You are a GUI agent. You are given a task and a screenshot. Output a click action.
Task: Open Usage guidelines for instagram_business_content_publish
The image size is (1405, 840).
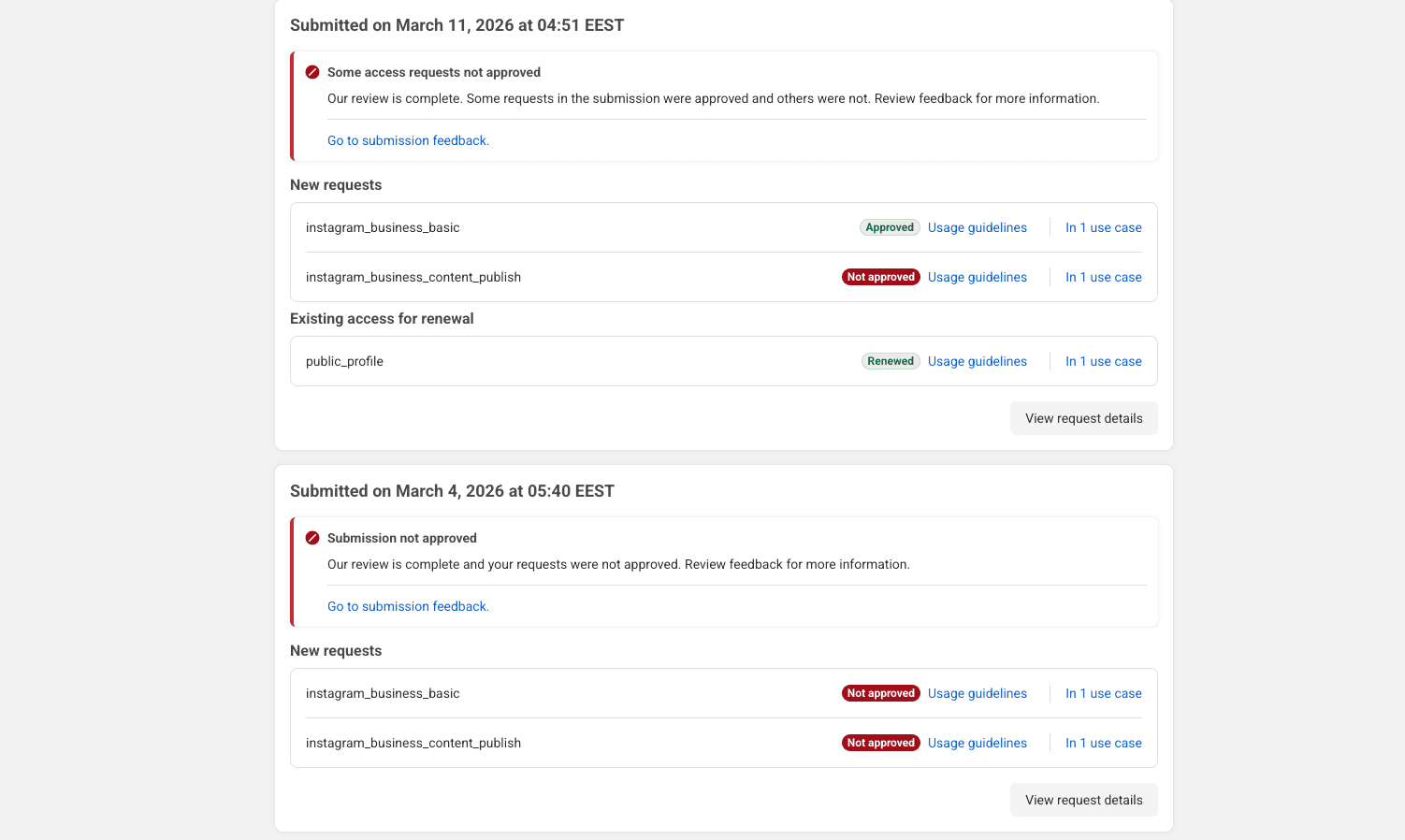tap(977, 277)
